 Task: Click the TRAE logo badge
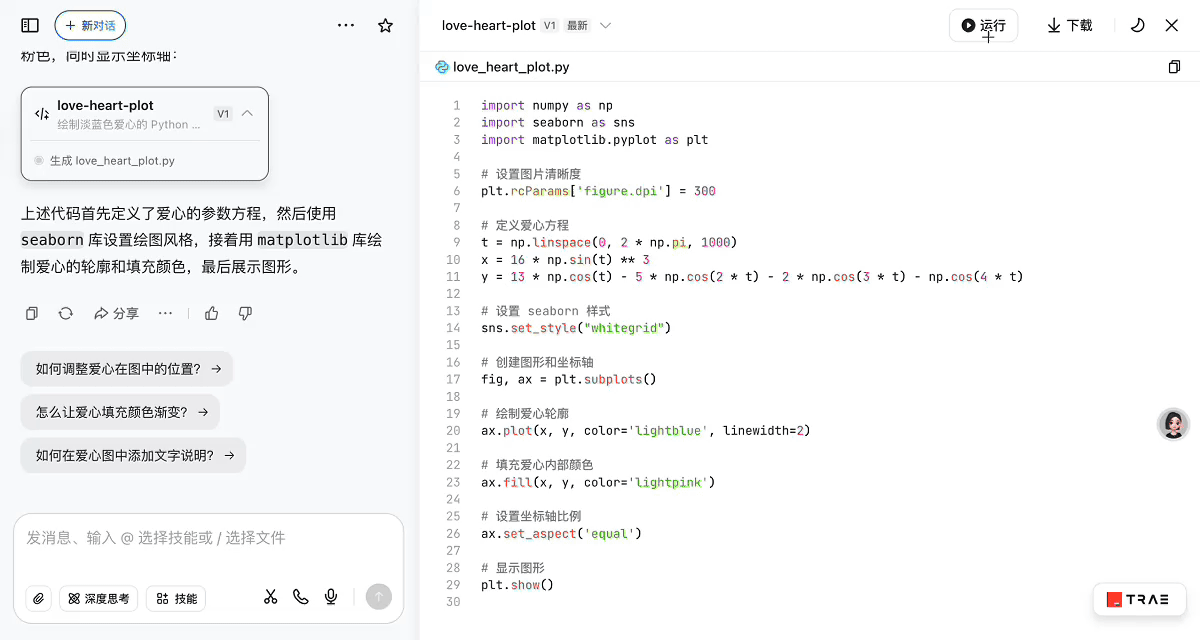1139,599
